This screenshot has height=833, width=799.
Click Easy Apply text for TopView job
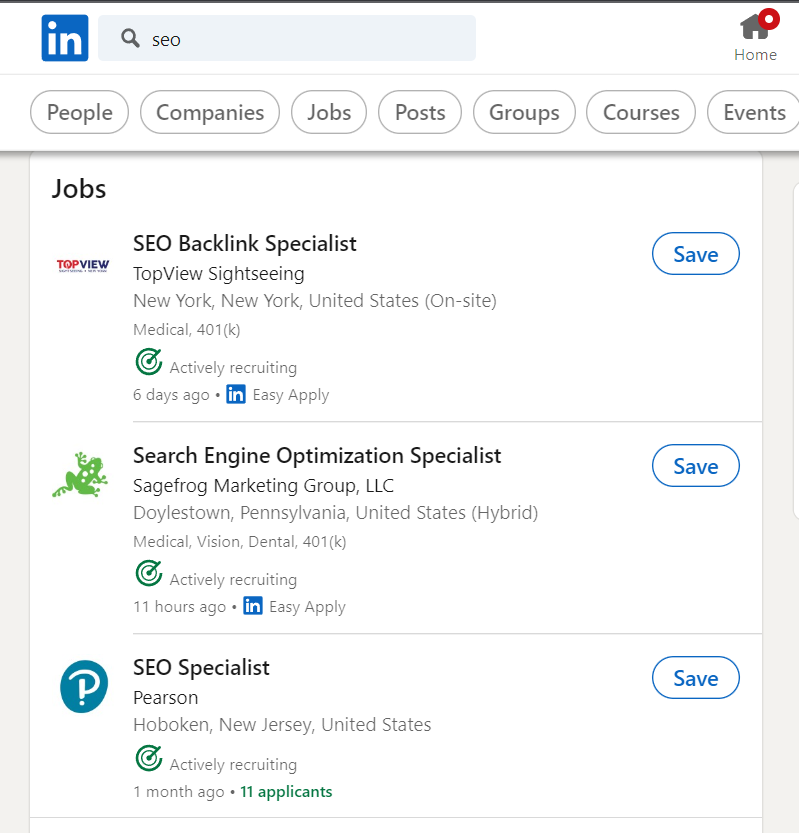(x=291, y=395)
